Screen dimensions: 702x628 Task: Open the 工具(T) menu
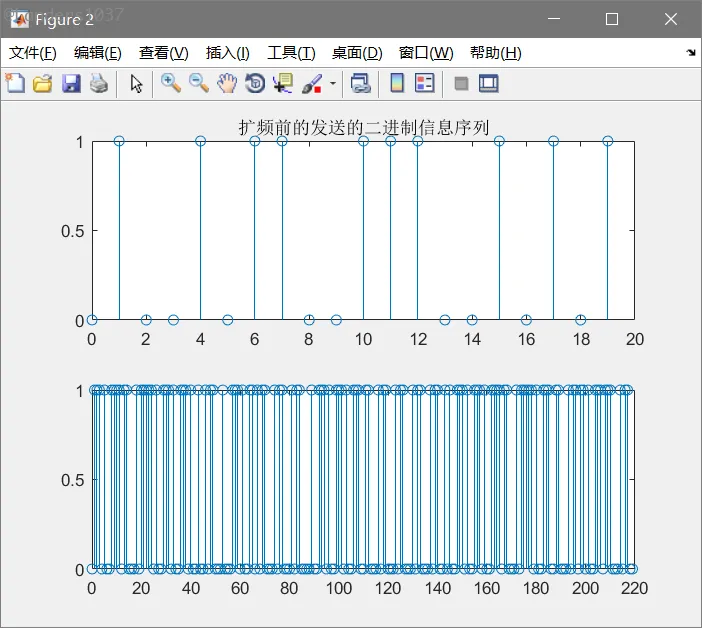pos(291,53)
